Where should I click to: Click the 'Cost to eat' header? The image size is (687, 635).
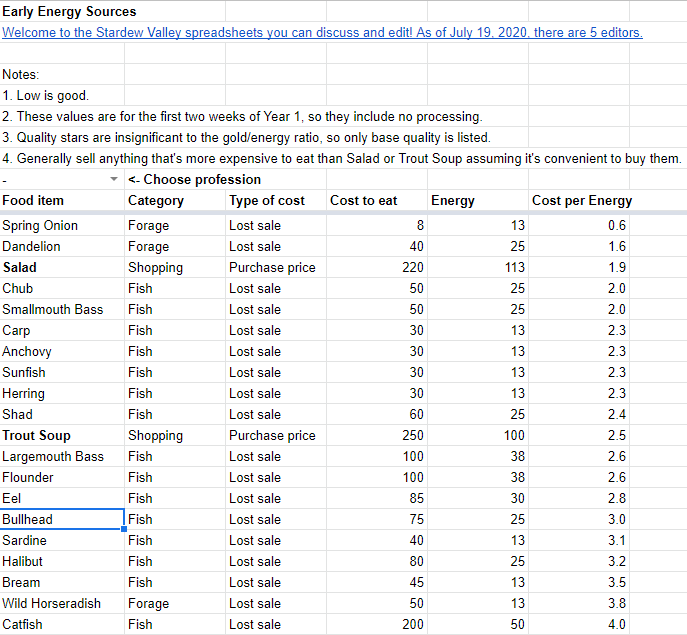pyautogui.click(x=364, y=200)
